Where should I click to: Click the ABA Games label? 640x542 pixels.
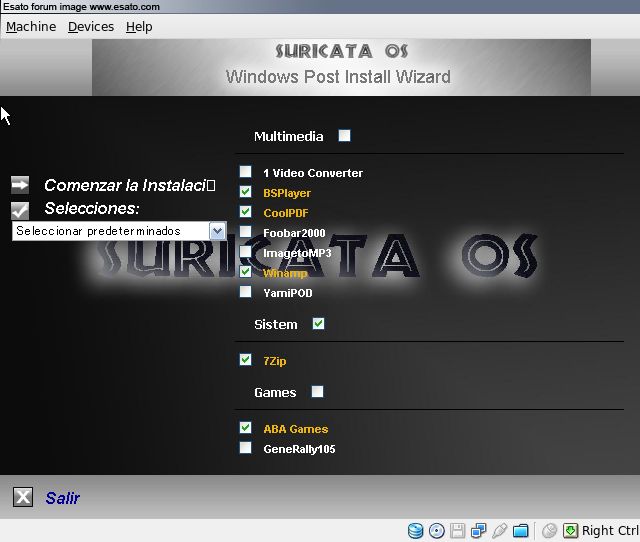click(x=296, y=429)
